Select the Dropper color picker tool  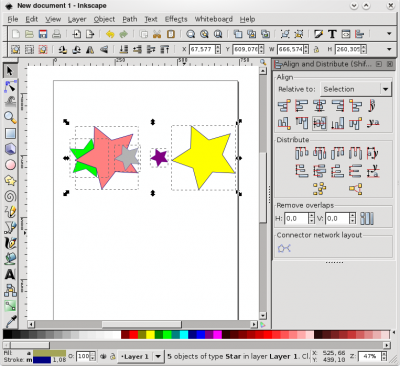pos(10,321)
